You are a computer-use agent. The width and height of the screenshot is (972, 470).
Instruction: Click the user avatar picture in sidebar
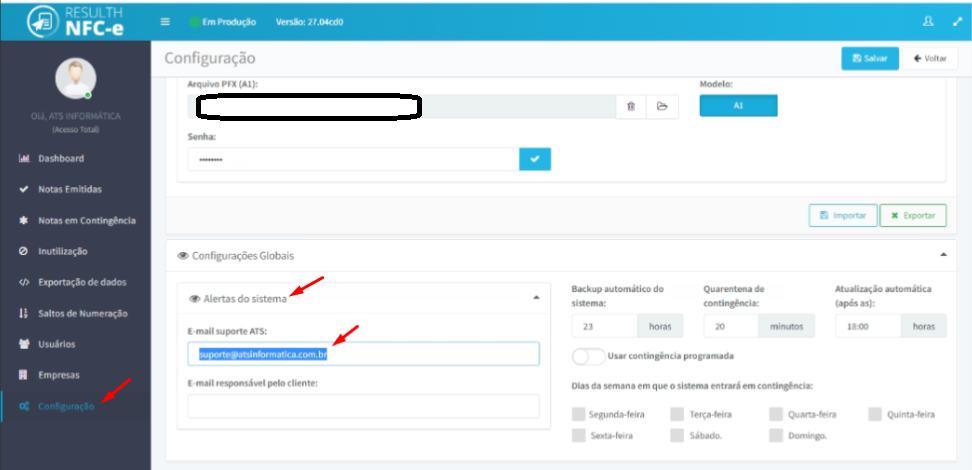point(76,79)
